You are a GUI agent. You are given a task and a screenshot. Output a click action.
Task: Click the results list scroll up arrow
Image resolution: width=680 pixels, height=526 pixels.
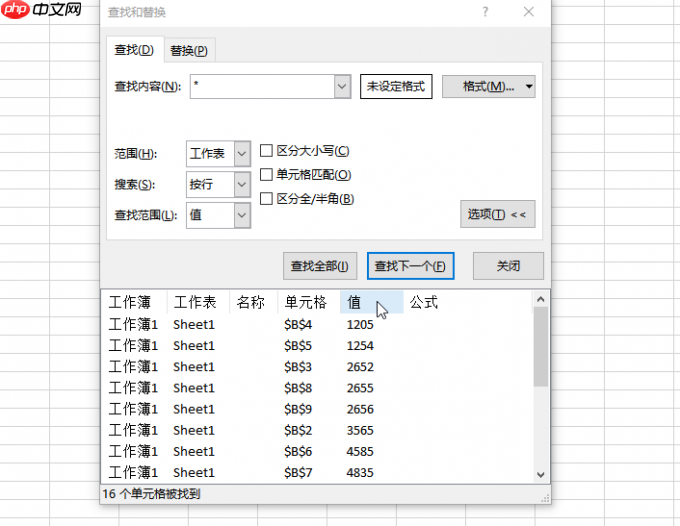click(x=540, y=299)
